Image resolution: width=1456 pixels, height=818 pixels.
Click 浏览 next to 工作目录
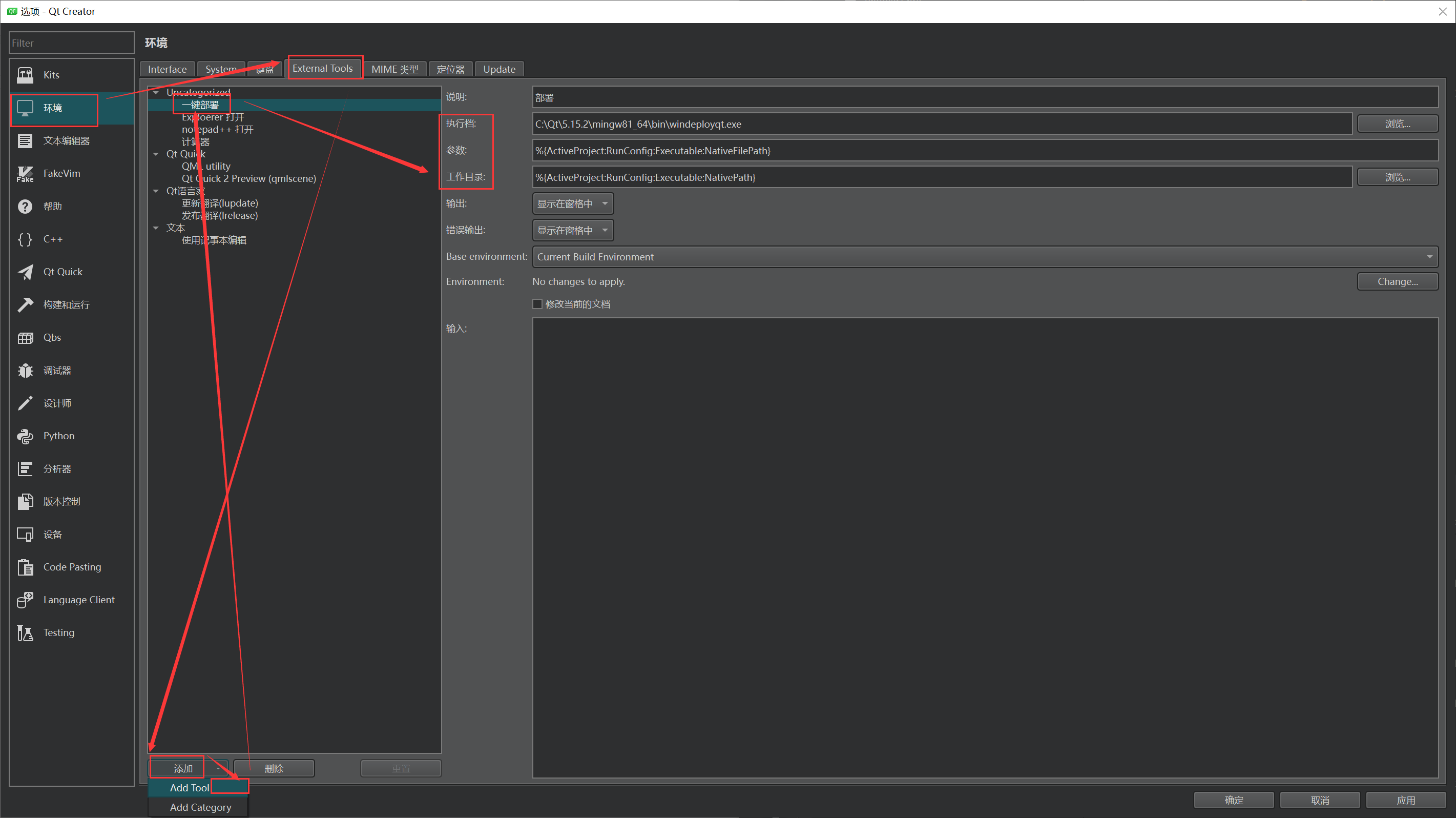tap(1397, 177)
